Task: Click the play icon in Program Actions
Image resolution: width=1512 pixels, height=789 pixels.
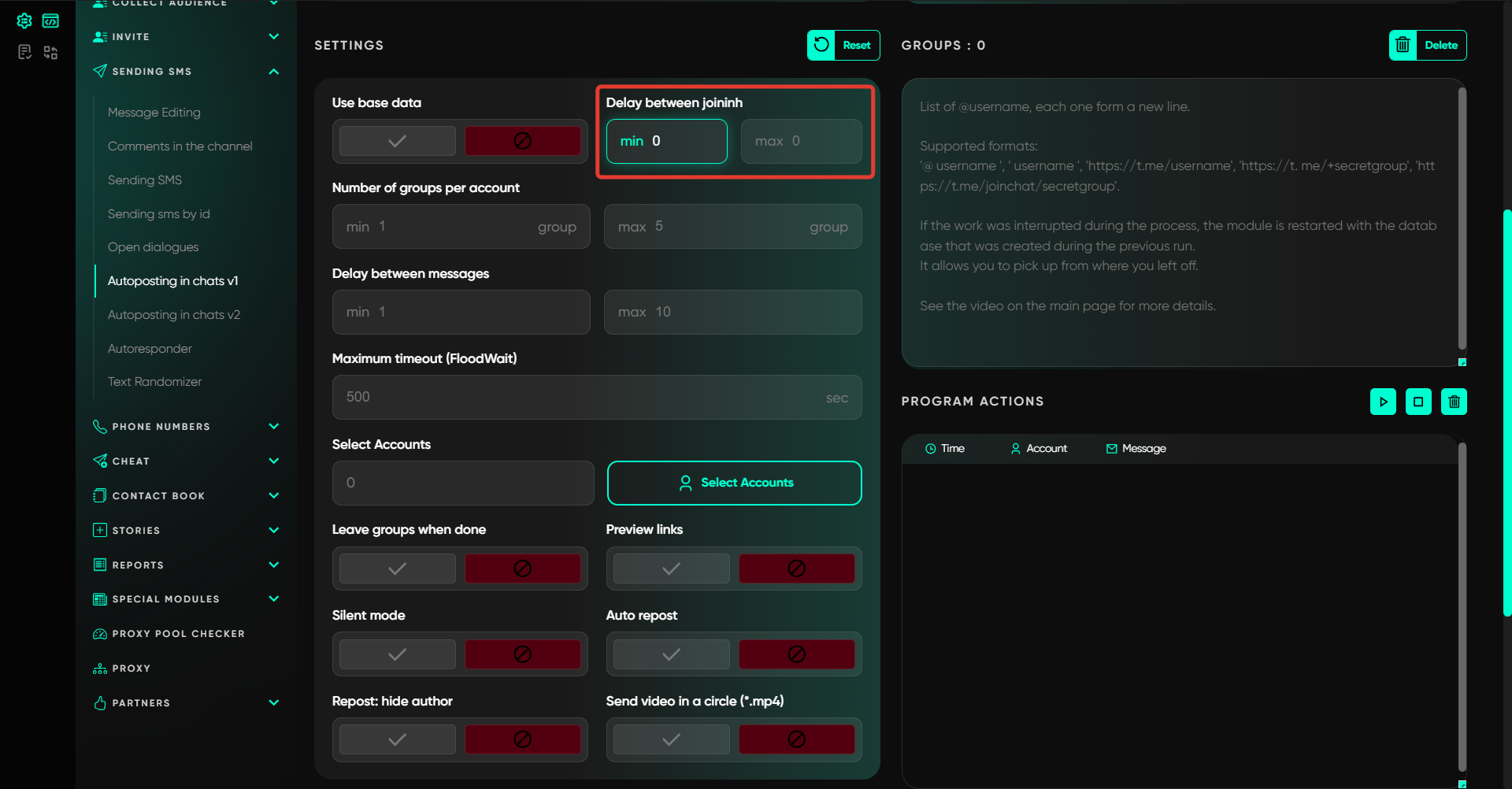Action: (x=1383, y=402)
